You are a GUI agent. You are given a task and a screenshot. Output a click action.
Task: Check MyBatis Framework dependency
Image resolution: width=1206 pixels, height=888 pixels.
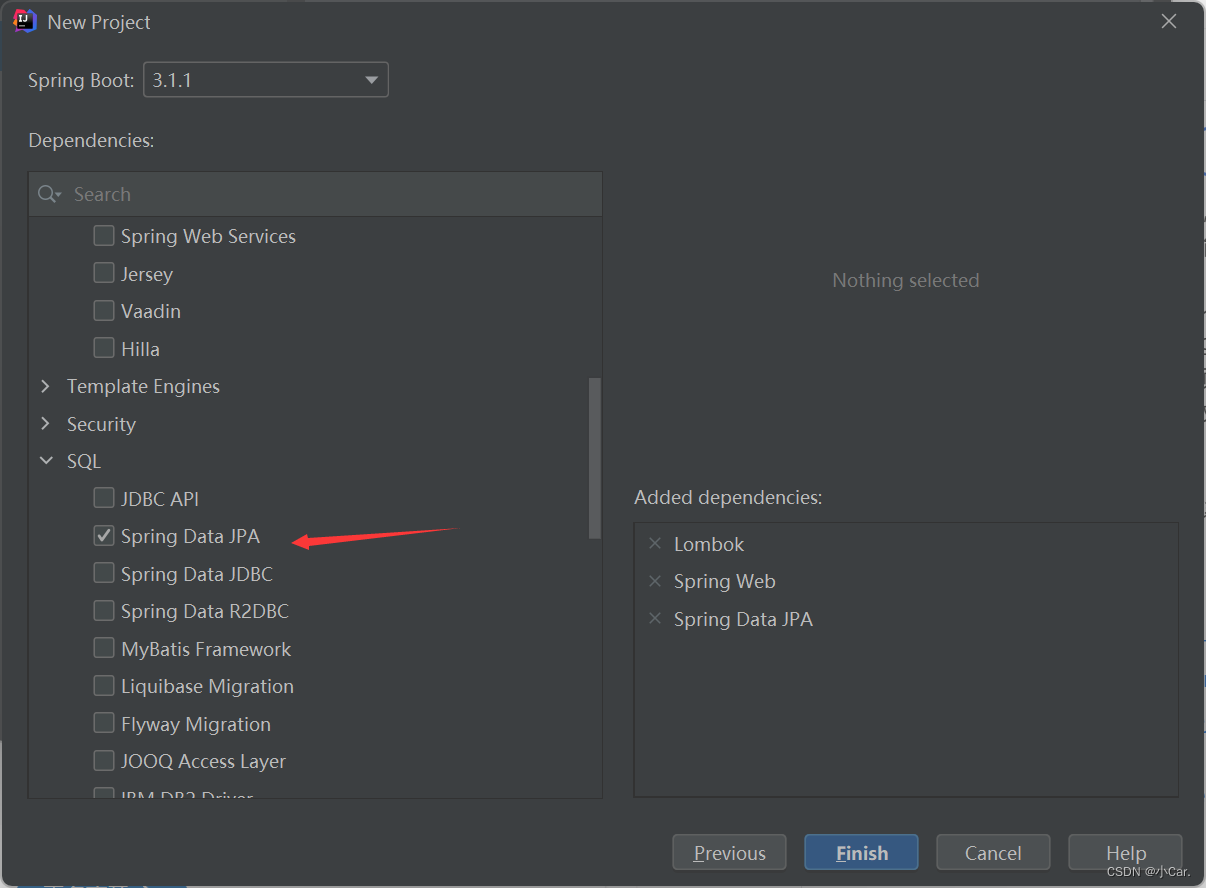pyautogui.click(x=104, y=648)
